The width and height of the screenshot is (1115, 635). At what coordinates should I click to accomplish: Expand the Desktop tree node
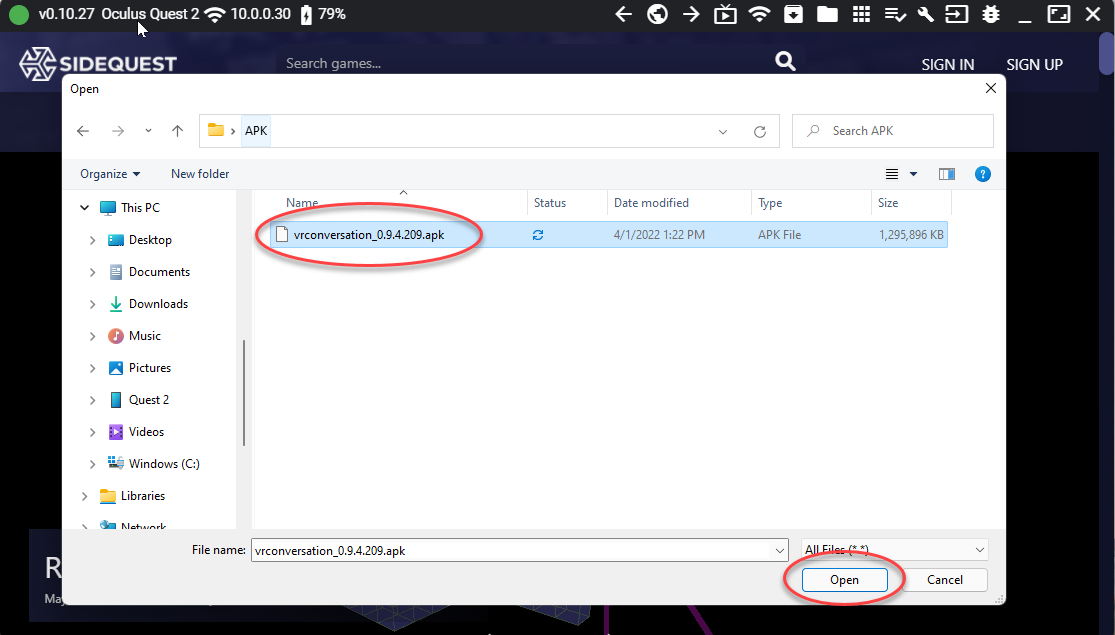(92, 240)
